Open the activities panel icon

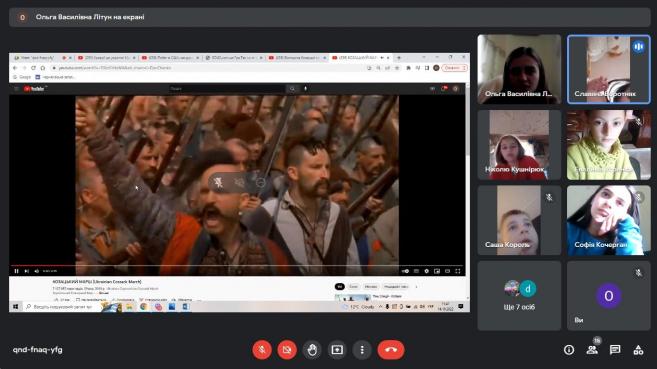(638, 350)
